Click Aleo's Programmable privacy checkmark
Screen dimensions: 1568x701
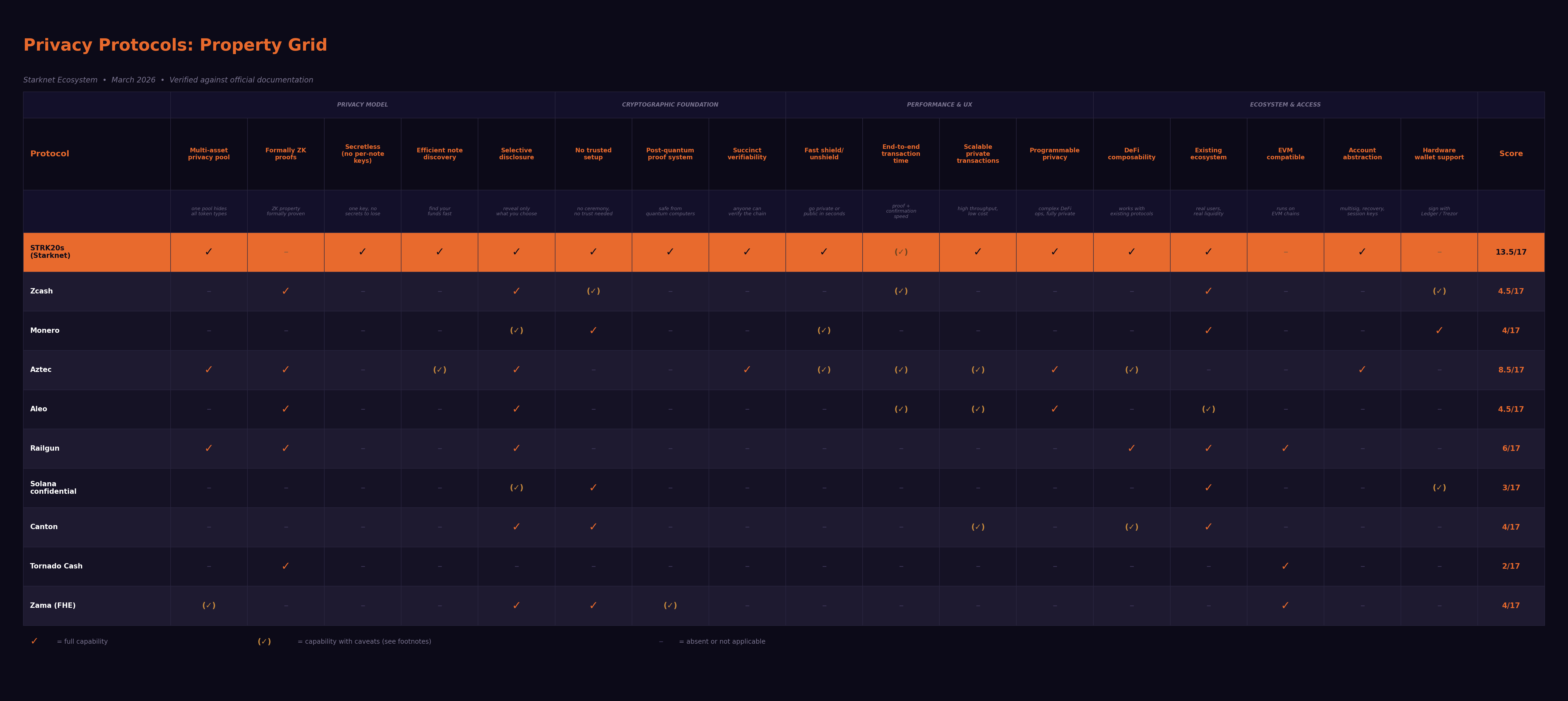[1054, 409]
